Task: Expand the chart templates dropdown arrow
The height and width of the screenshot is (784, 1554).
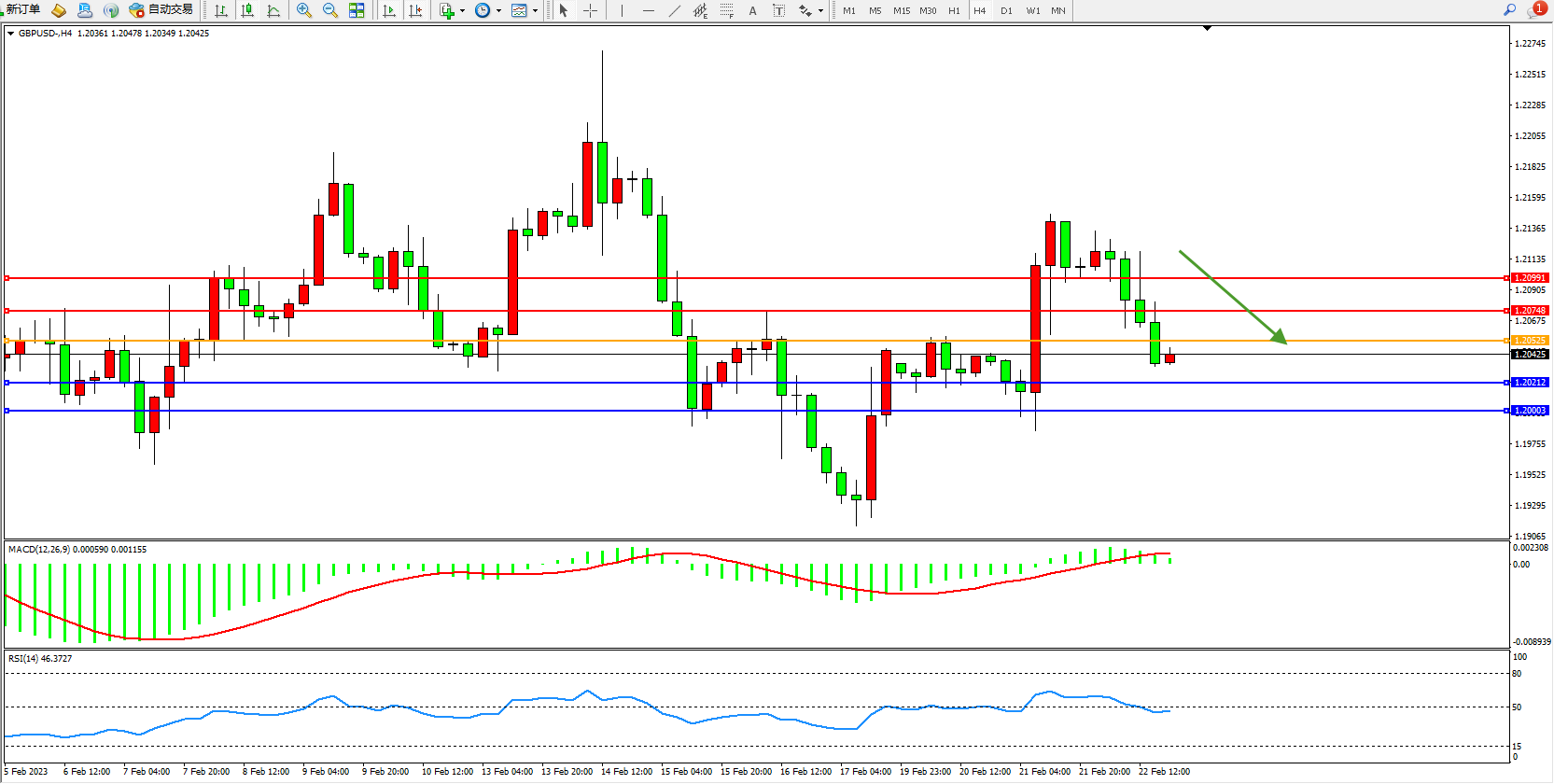Action: click(535, 11)
